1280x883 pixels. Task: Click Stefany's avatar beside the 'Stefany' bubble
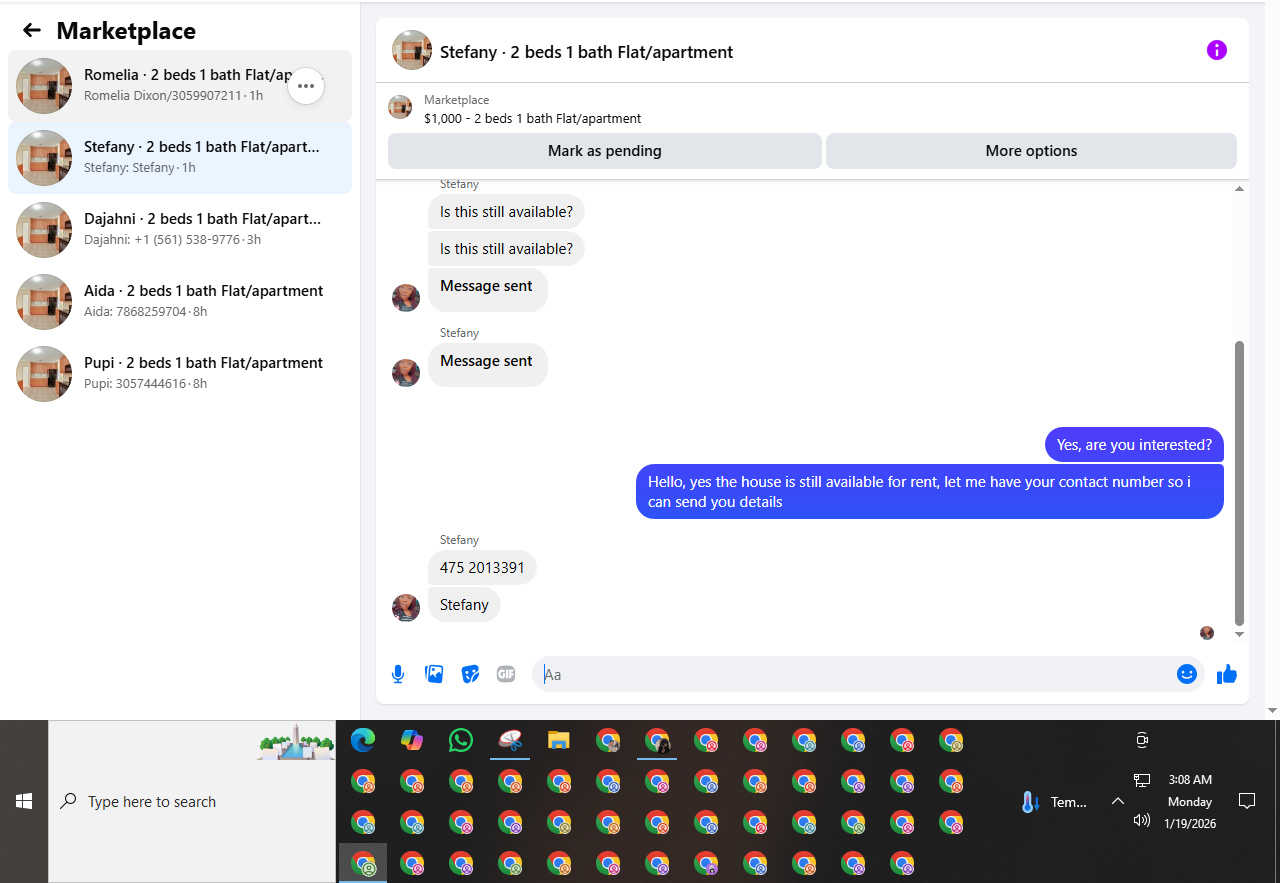pyautogui.click(x=406, y=607)
